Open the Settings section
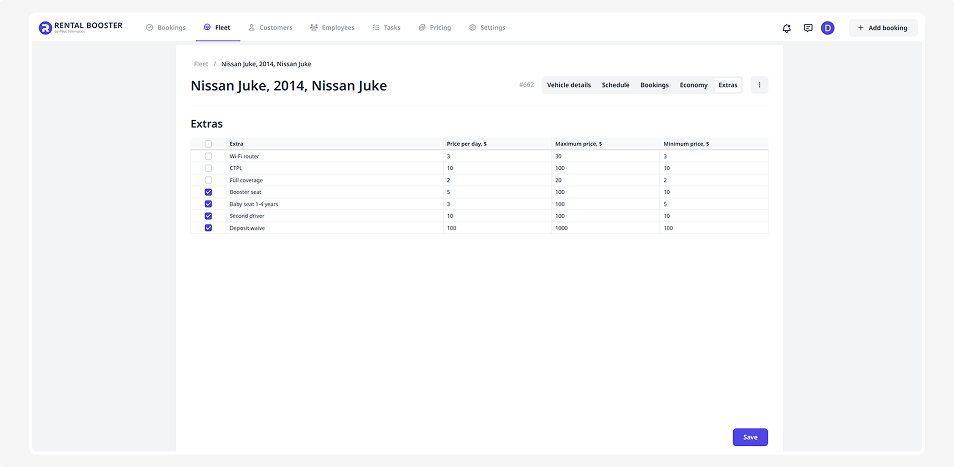The width and height of the screenshot is (954, 467). [487, 28]
